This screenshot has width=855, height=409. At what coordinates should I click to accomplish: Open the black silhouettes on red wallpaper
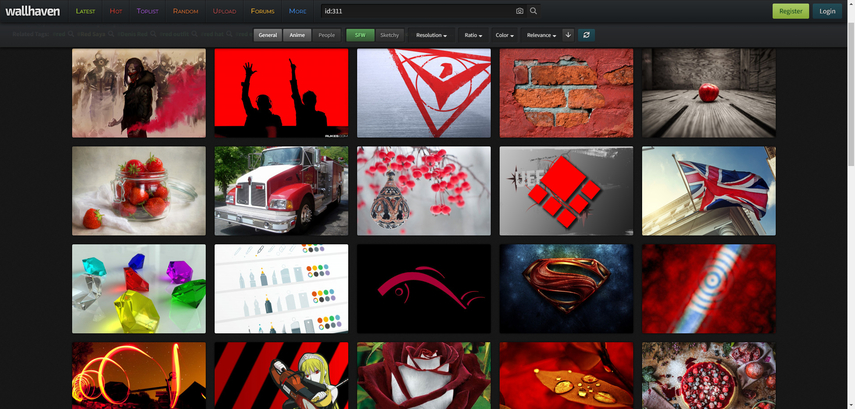(281, 93)
